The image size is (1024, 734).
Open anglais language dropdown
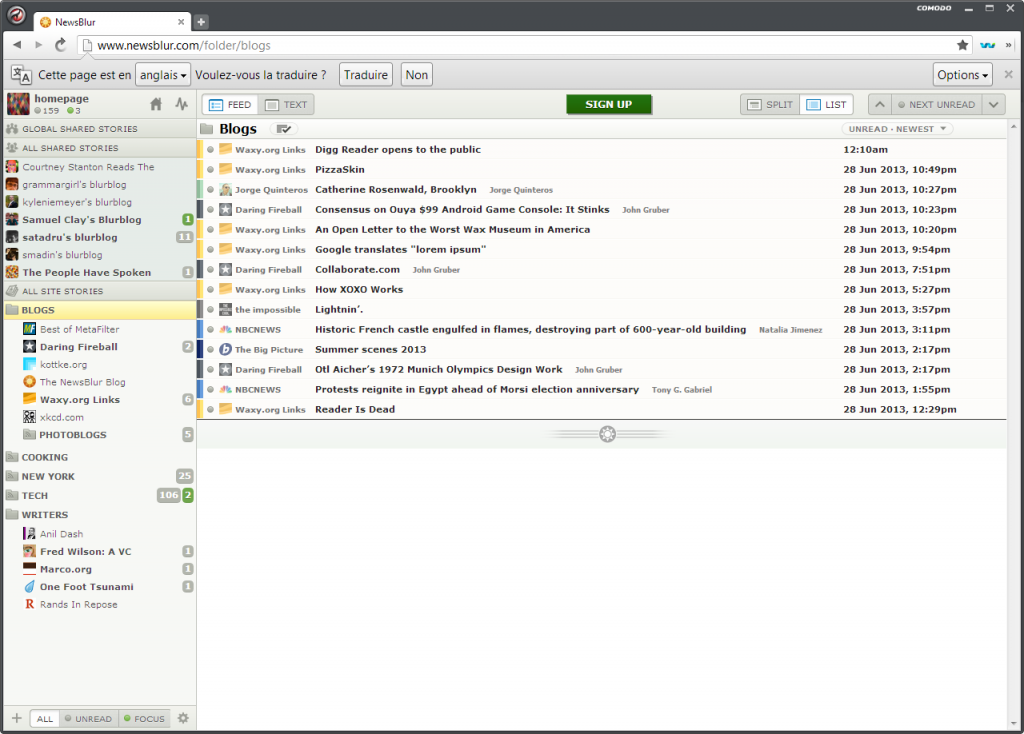tap(163, 74)
